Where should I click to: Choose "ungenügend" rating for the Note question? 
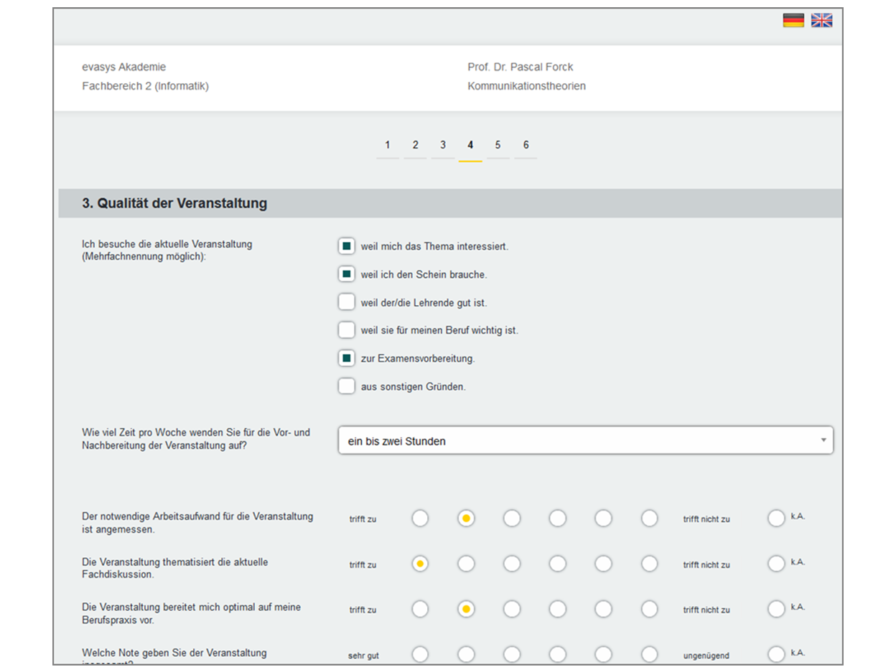(x=650, y=655)
